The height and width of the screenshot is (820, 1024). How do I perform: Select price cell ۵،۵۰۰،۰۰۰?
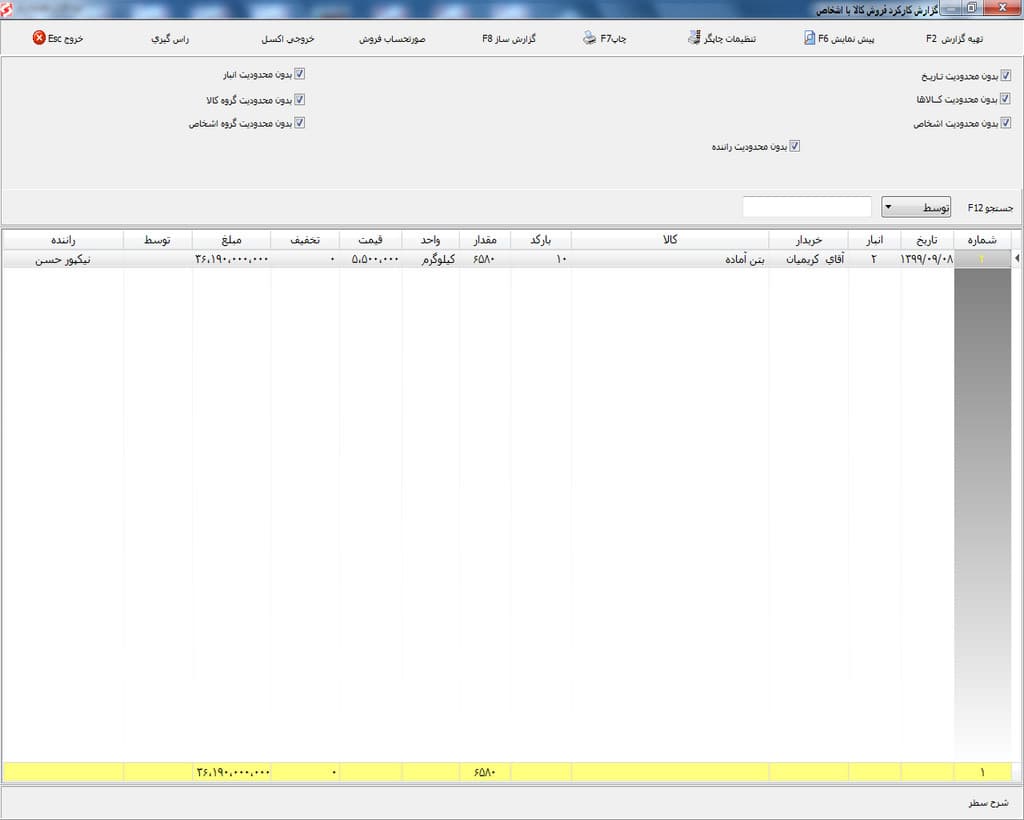(370, 259)
